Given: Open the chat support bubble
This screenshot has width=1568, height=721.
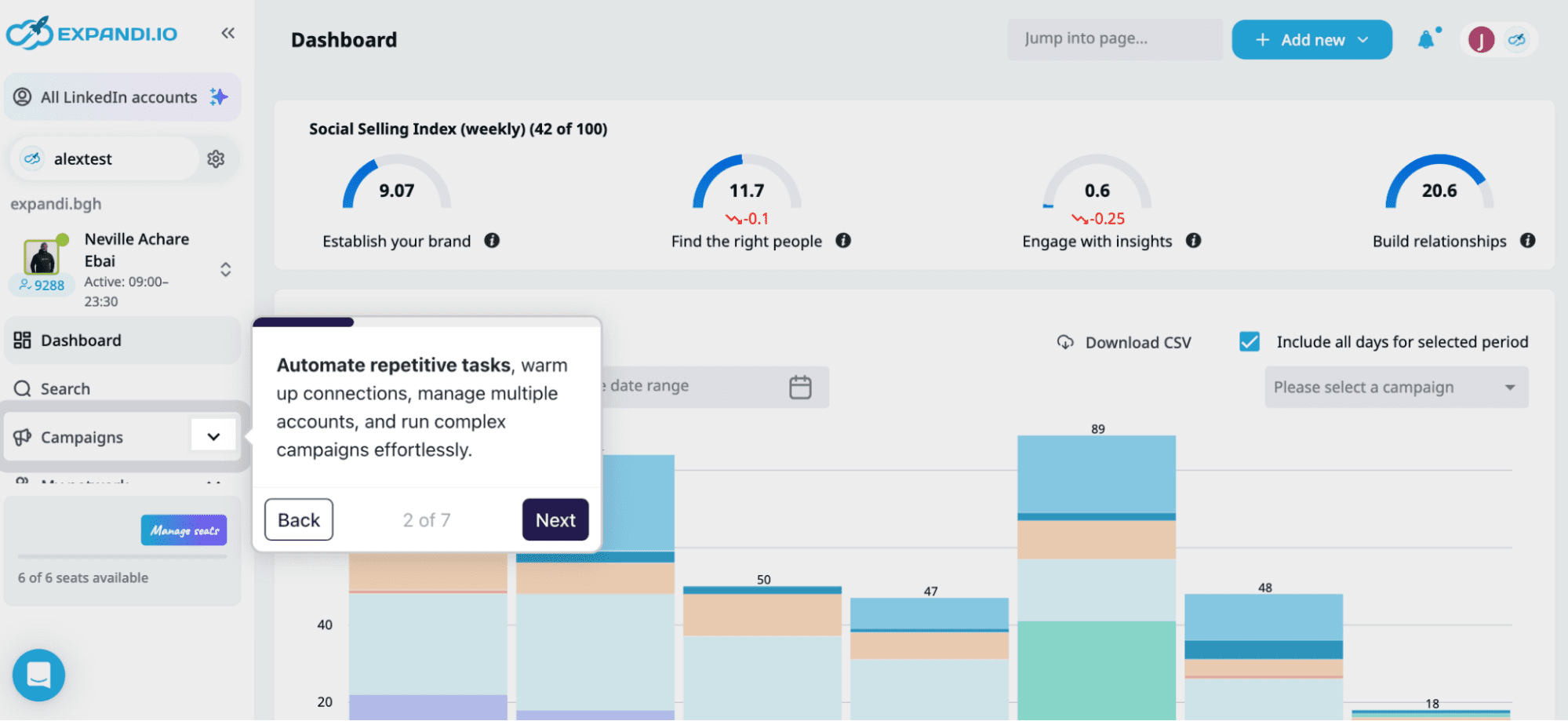Looking at the screenshot, I should pos(38,675).
